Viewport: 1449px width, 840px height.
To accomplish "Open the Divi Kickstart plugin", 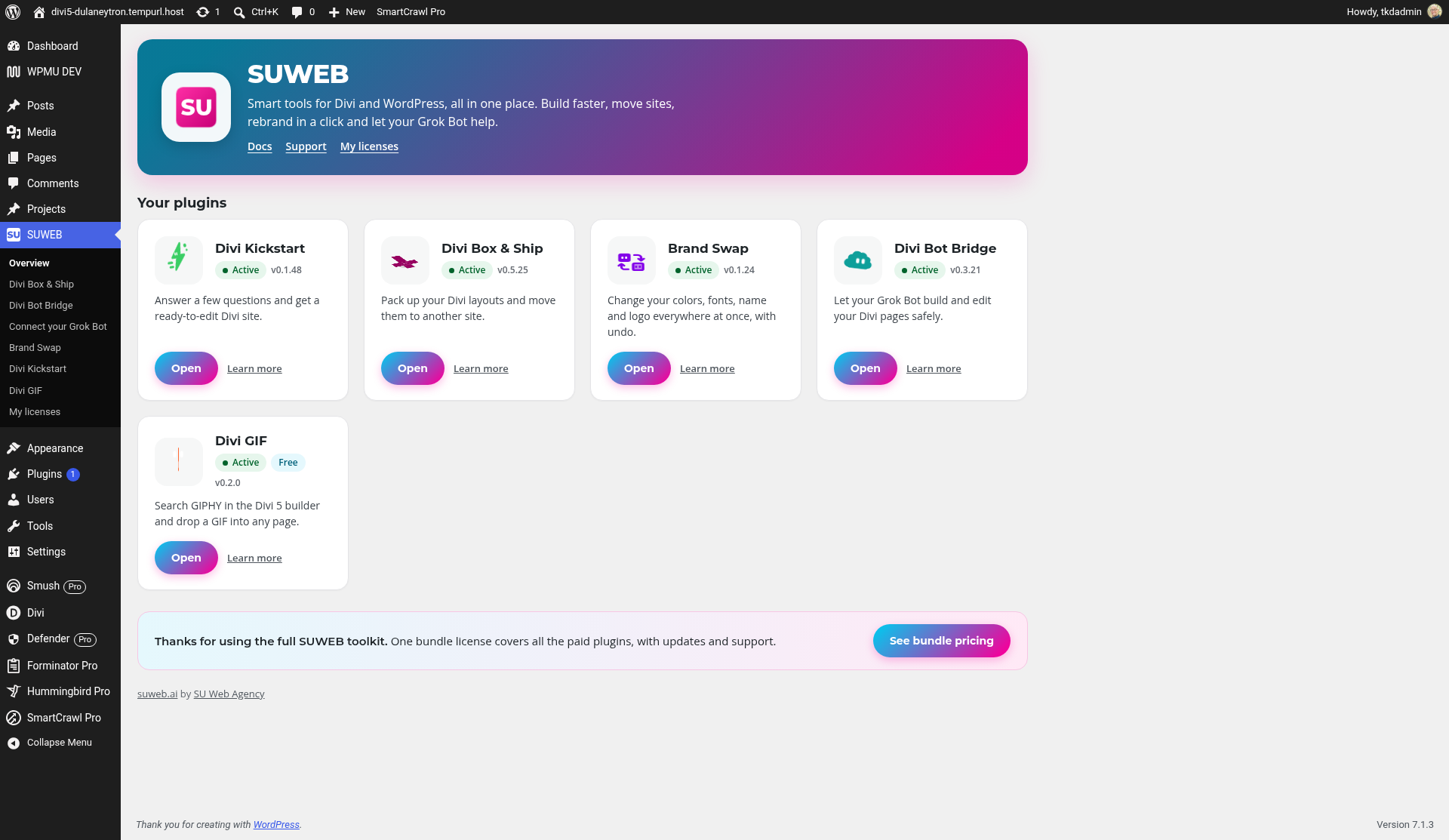I will click(x=186, y=368).
